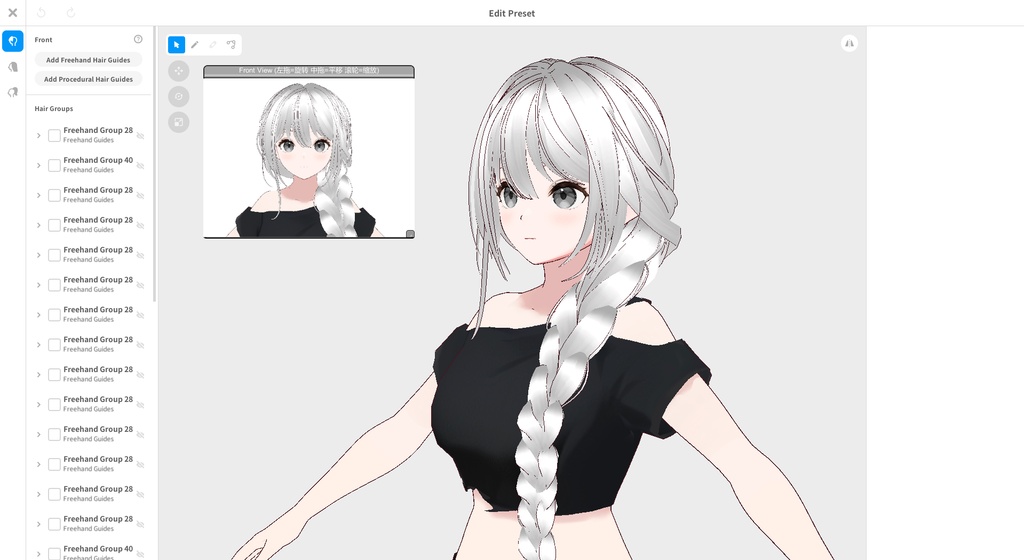The height and width of the screenshot is (560, 1024).
Task: Choose the pencil draw tool
Action: [195, 44]
